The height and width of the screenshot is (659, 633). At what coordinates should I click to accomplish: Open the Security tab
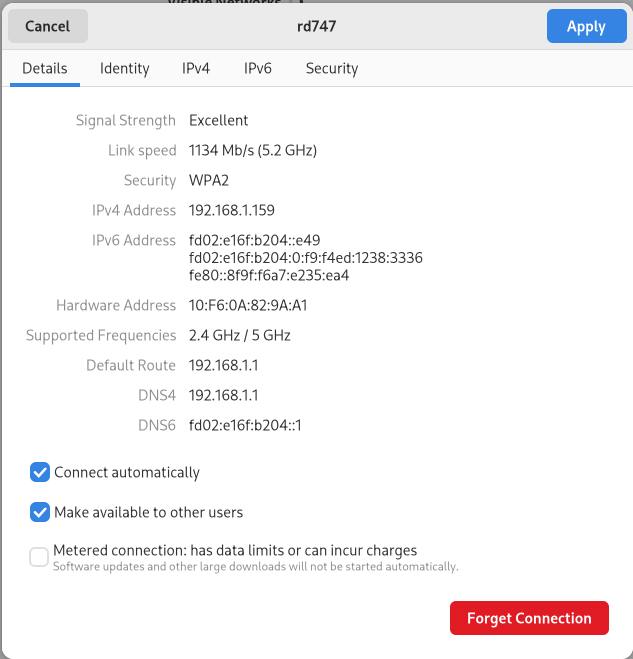332,69
